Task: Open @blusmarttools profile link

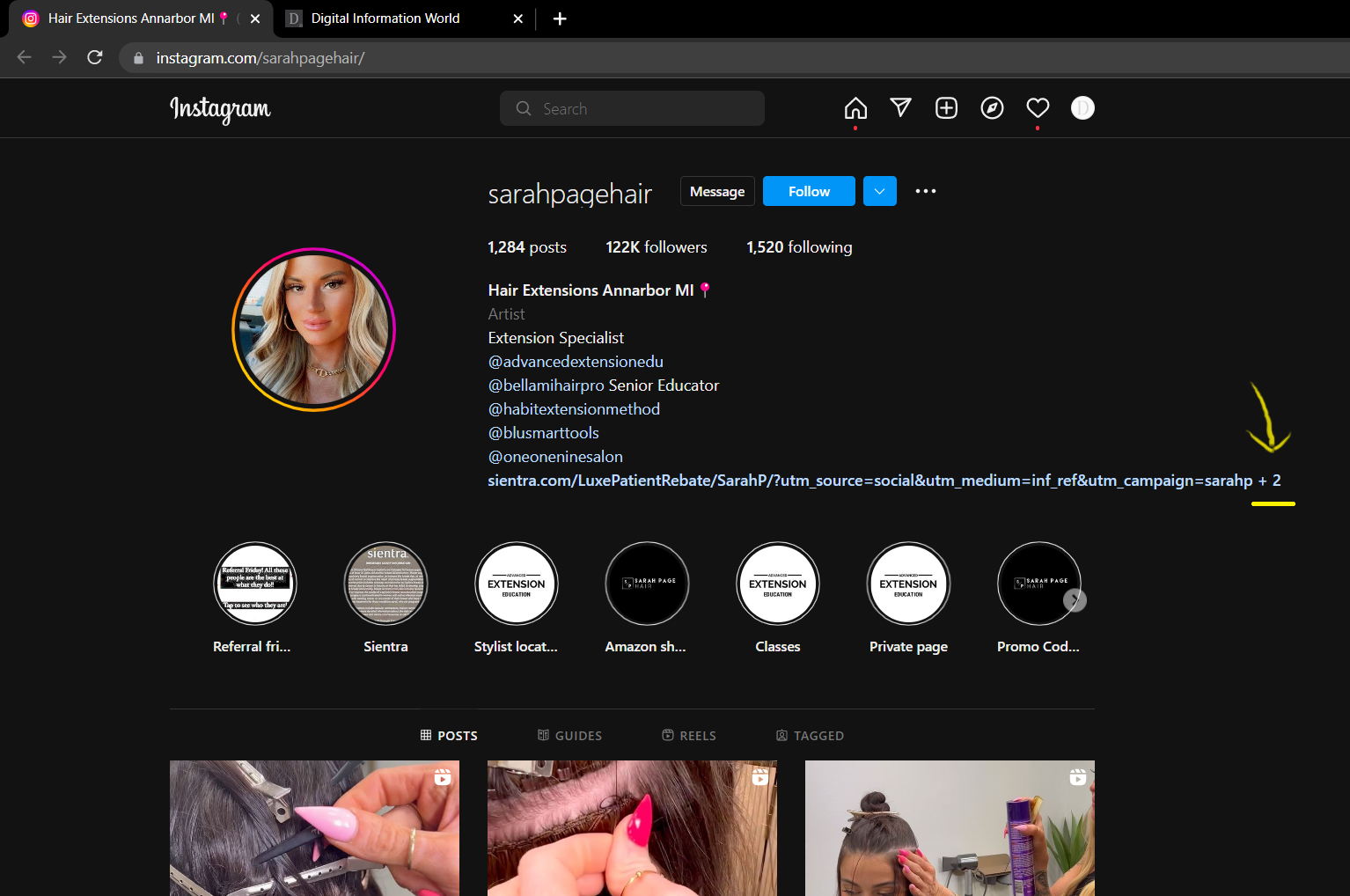Action: tap(544, 433)
